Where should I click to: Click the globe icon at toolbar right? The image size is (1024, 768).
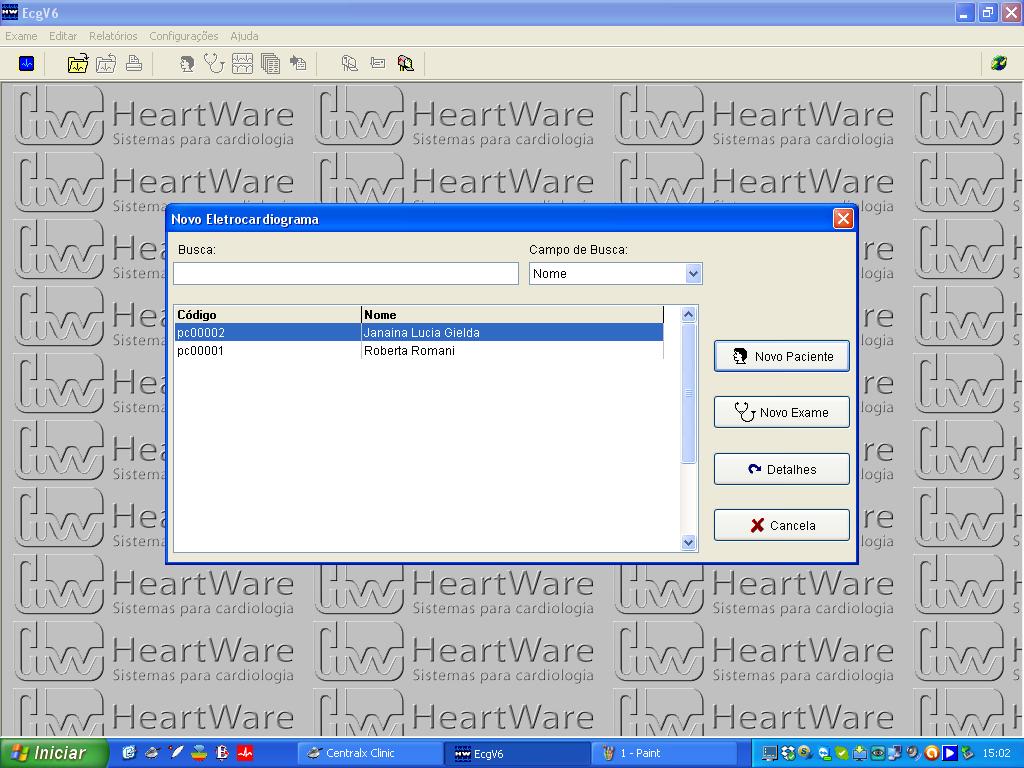click(x=999, y=63)
